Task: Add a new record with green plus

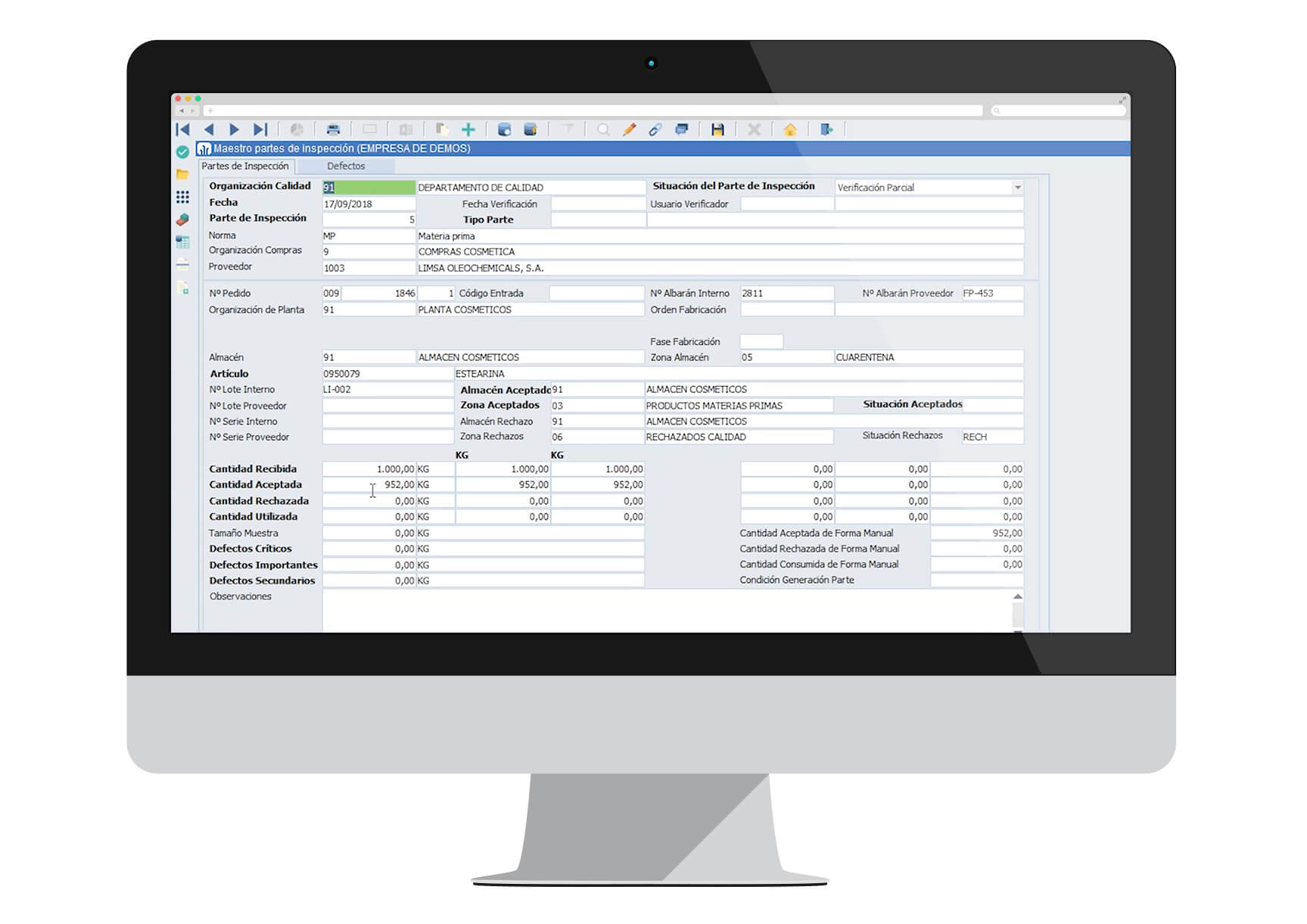Action: click(x=468, y=129)
